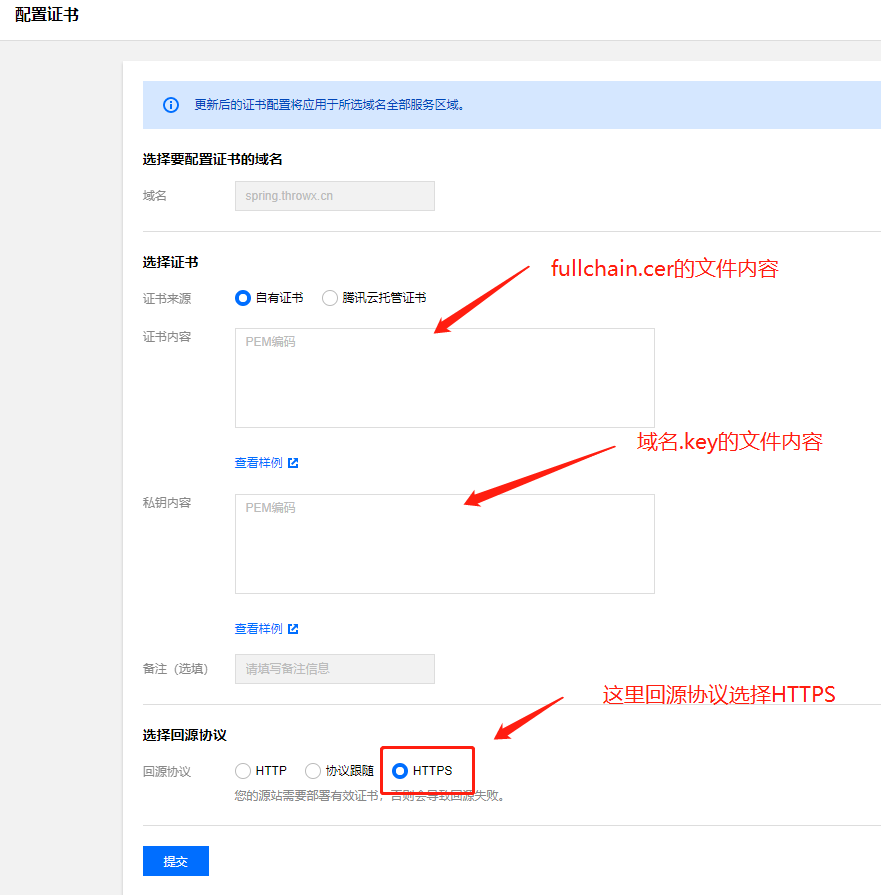Select the HTTPS 回源协议 radio button

(400, 771)
